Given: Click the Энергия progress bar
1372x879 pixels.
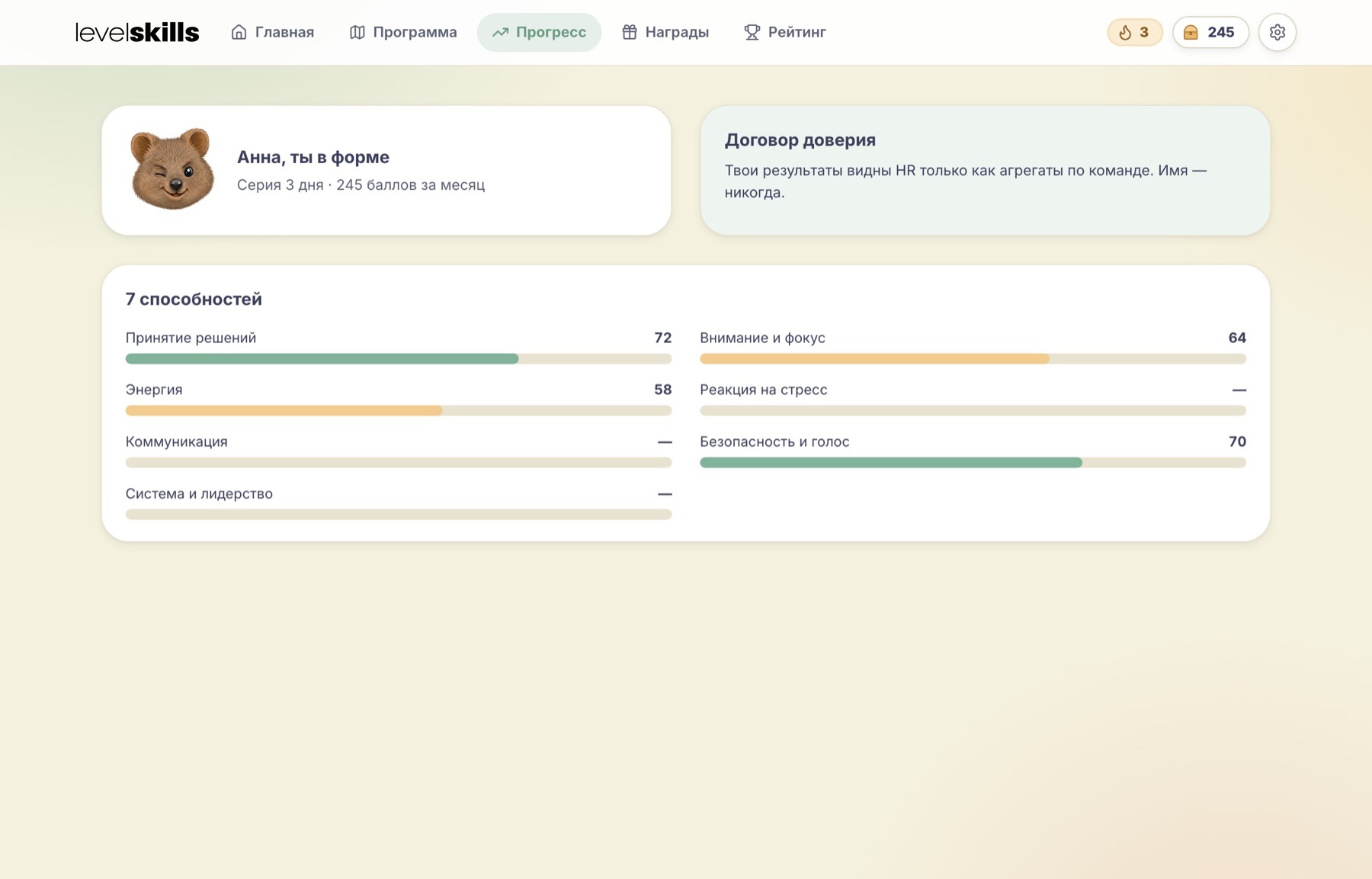Looking at the screenshot, I should (x=399, y=410).
